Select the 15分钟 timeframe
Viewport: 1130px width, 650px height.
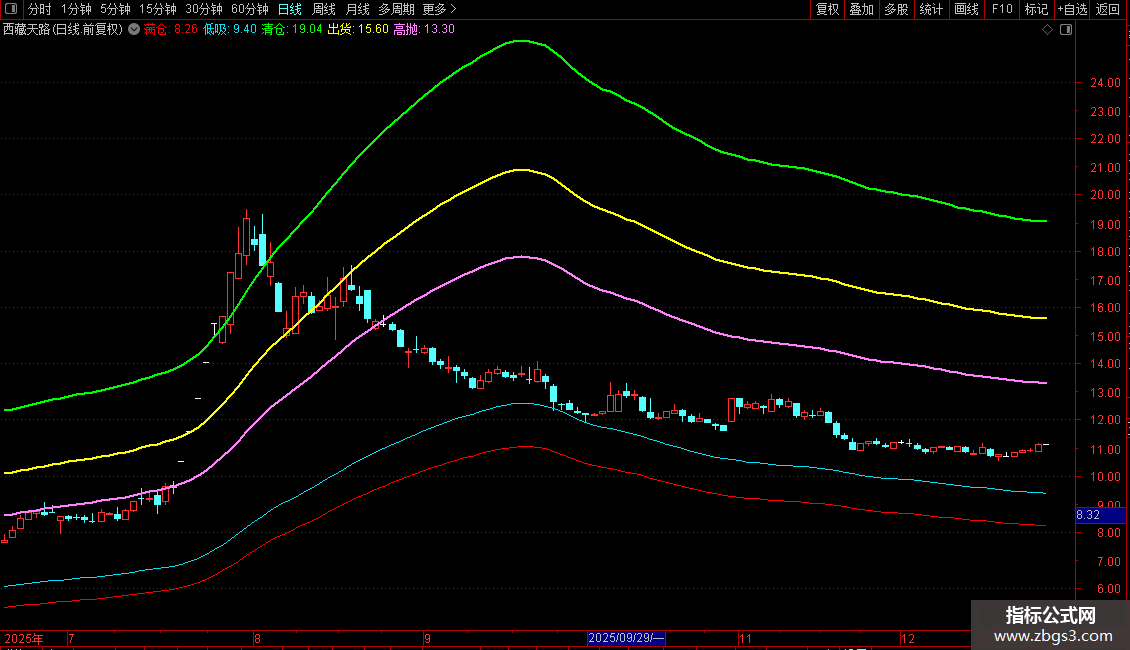158,9
